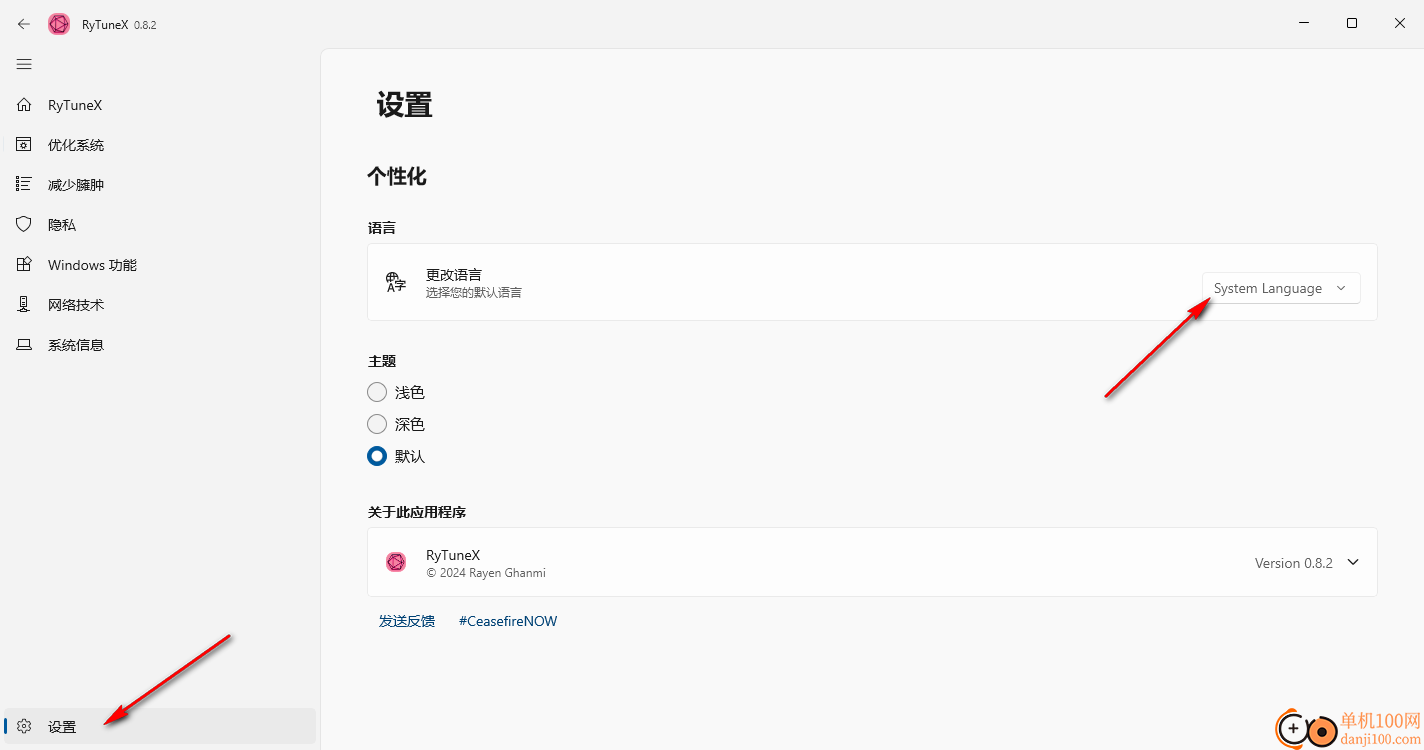Select the 深色 theme radio button
The height and width of the screenshot is (750, 1424).
(x=377, y=424)
